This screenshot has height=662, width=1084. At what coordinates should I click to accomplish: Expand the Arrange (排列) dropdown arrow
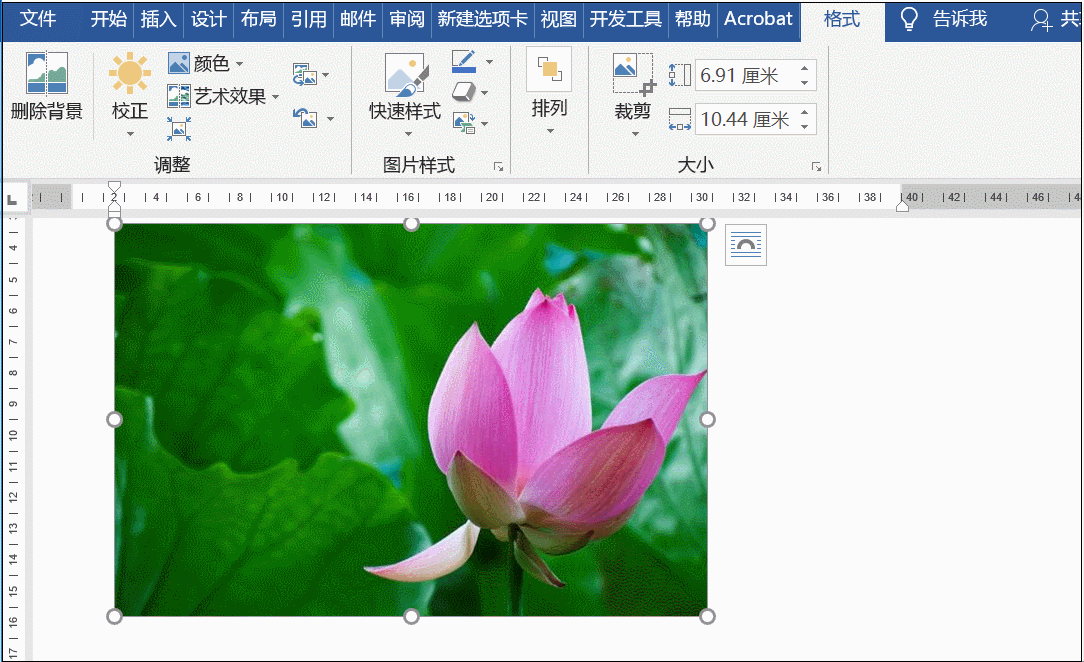coord(550,131)
